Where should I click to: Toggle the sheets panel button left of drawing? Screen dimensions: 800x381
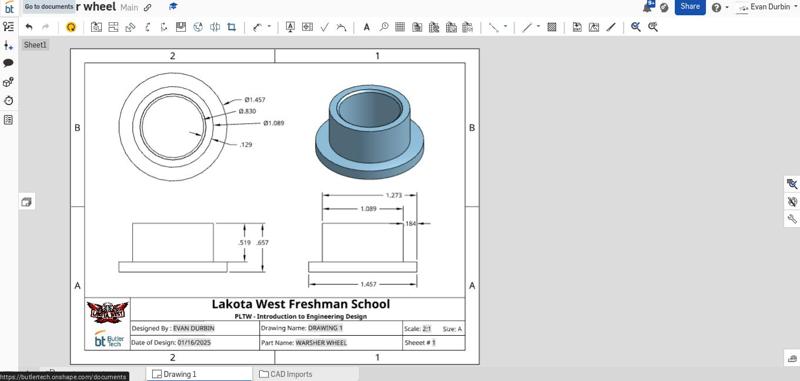27,202
